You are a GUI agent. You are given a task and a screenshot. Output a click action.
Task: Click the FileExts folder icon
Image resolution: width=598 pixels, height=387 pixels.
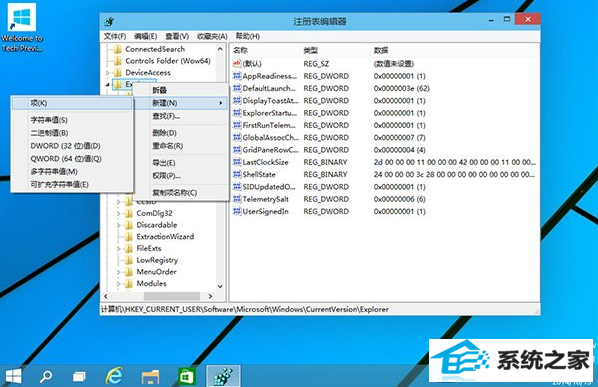pyautogui.click(x=129, y=248)
